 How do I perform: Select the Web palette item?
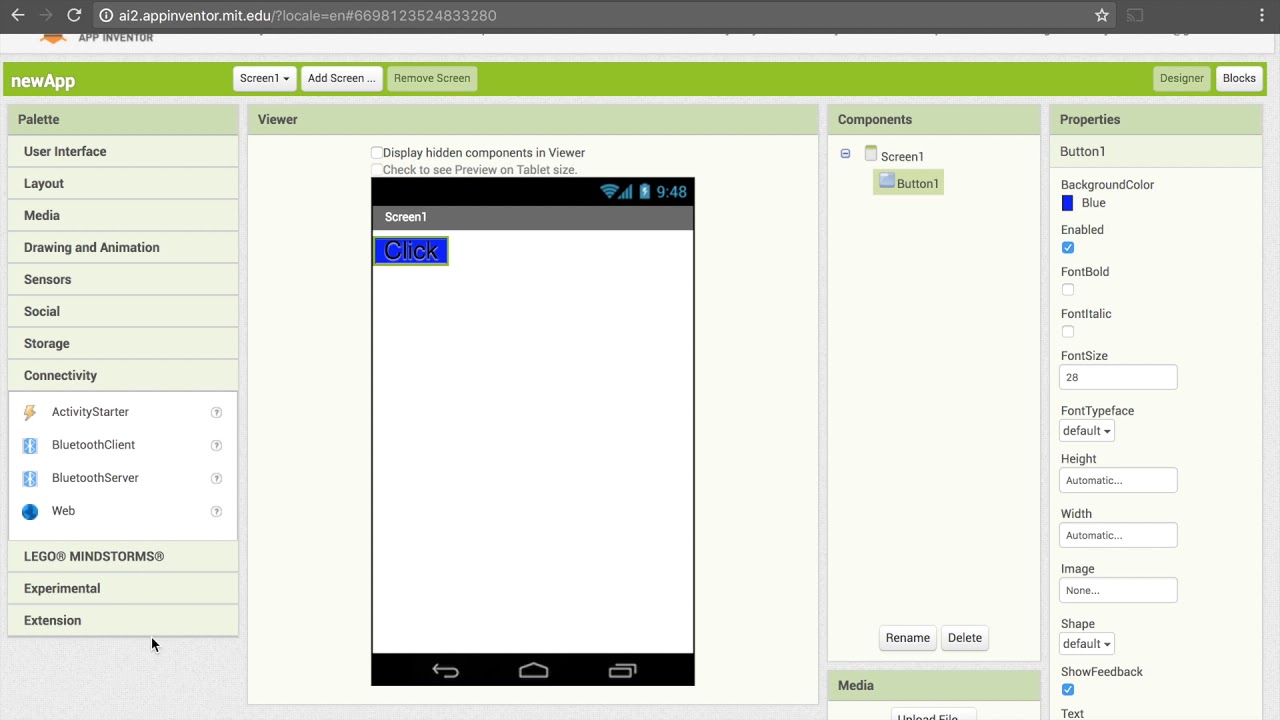[63, 511]
